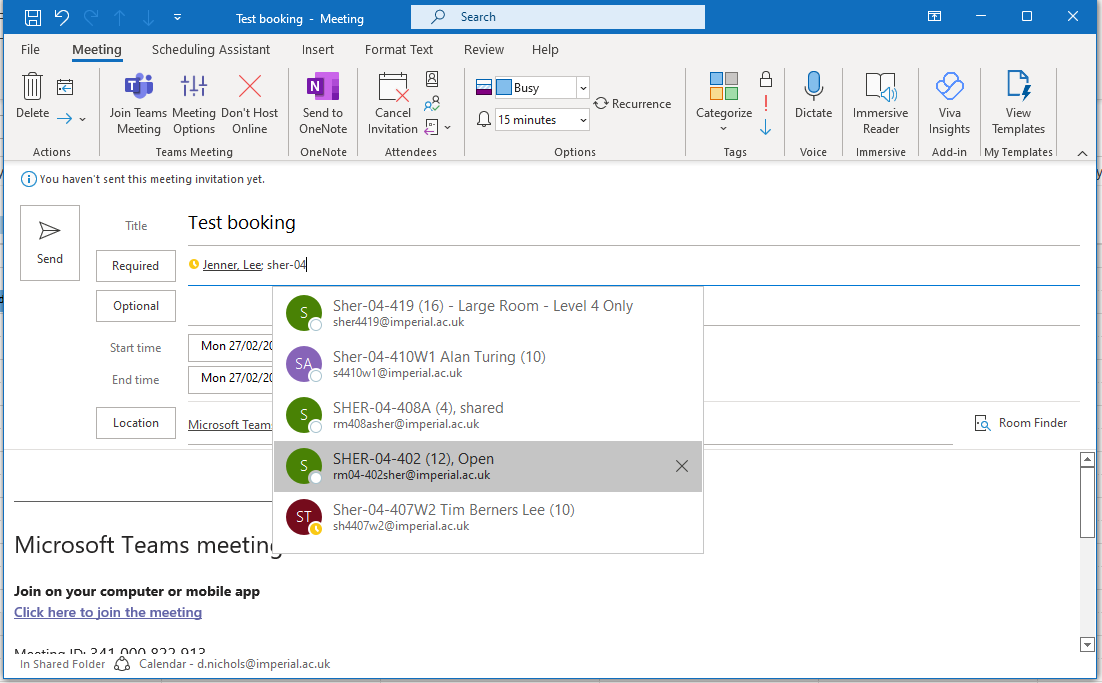The width and height of the screenshot is (1102, 683).
Task: Click Send to OneNote
Action: 323,88
